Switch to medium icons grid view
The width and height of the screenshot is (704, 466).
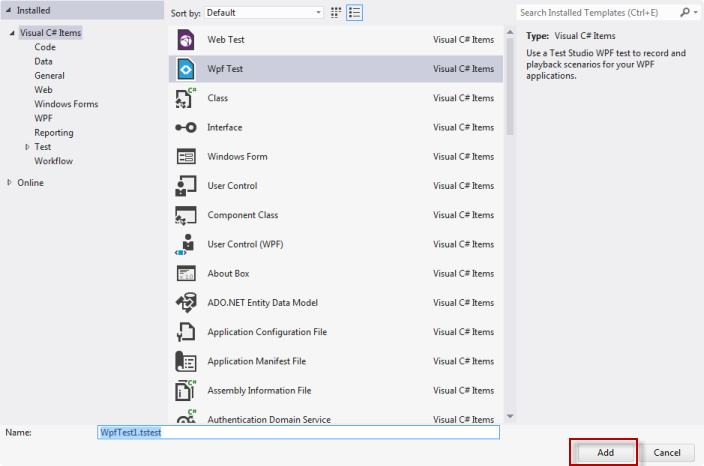(x=336, y=13)
